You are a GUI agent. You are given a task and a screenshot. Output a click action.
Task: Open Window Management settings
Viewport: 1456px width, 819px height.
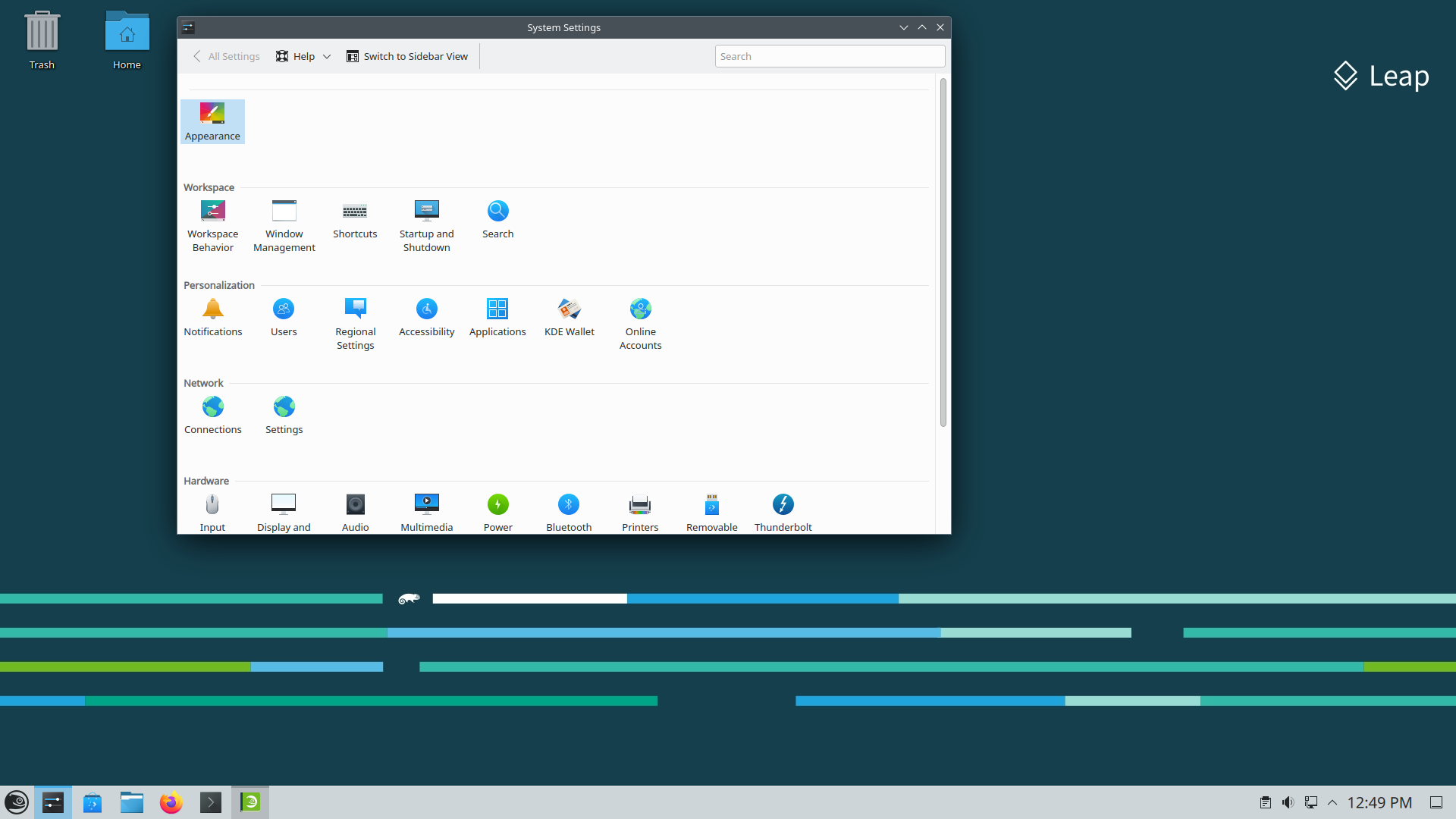click(x=284, y=226)
